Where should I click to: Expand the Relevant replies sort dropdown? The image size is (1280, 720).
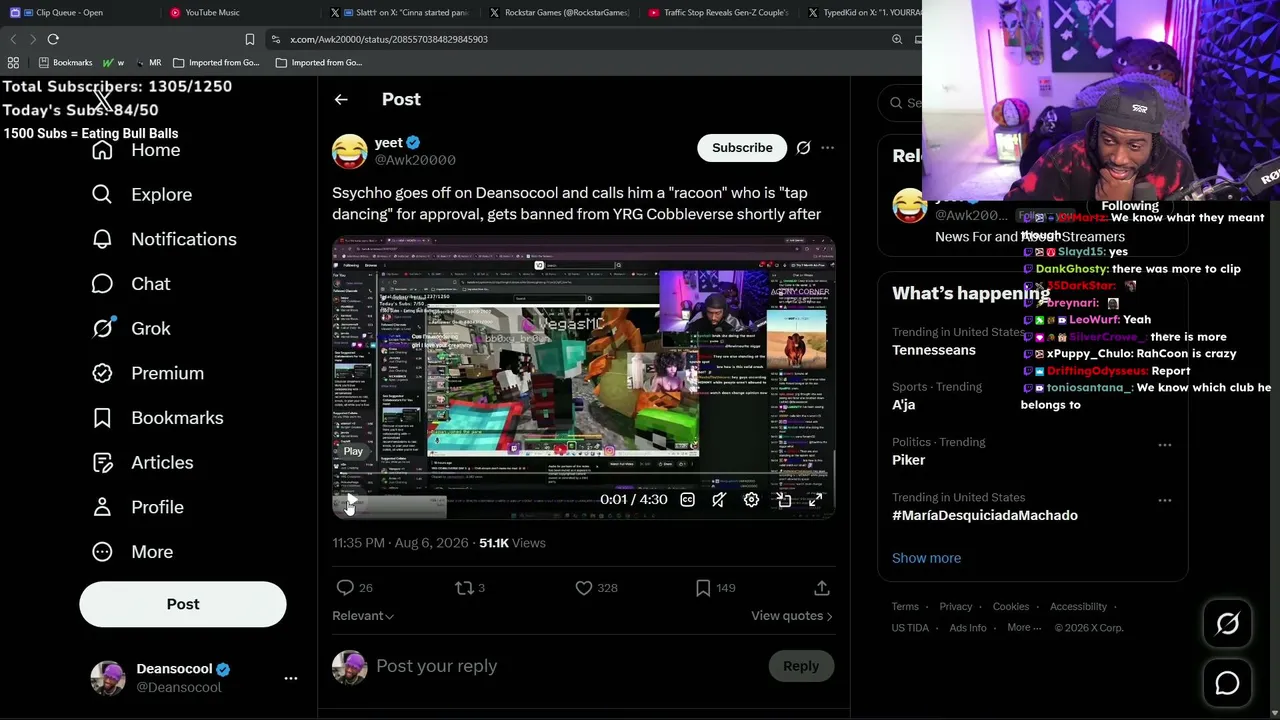coord(363,616)
